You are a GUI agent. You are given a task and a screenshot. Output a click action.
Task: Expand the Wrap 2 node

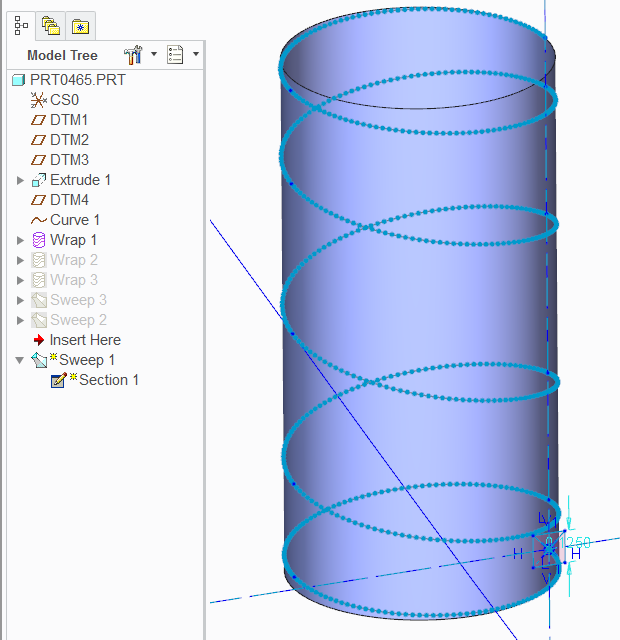pos(20,260)
